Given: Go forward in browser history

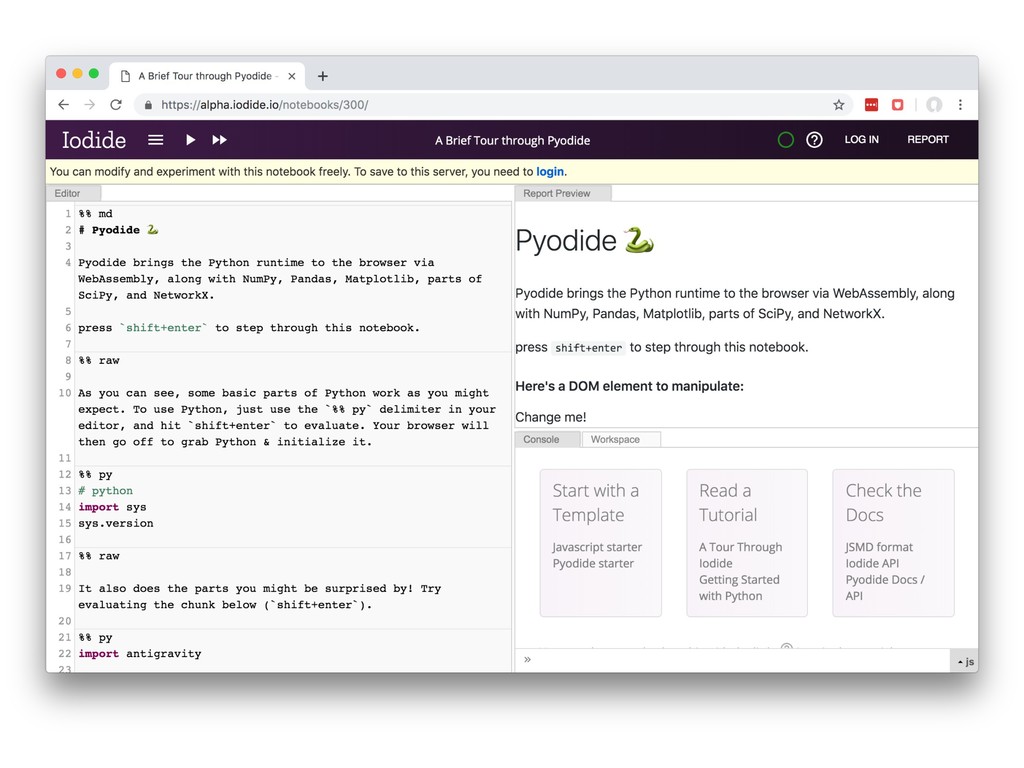Looking at the screenshot, I should pyautogui.click(x=89, y=104).
